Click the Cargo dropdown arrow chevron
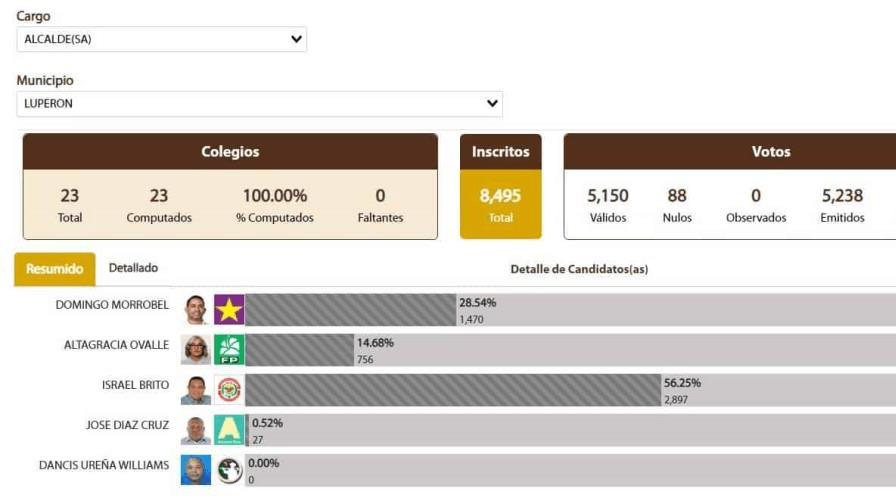The height and width of the screenshot is (504, 896). point(296,39)
